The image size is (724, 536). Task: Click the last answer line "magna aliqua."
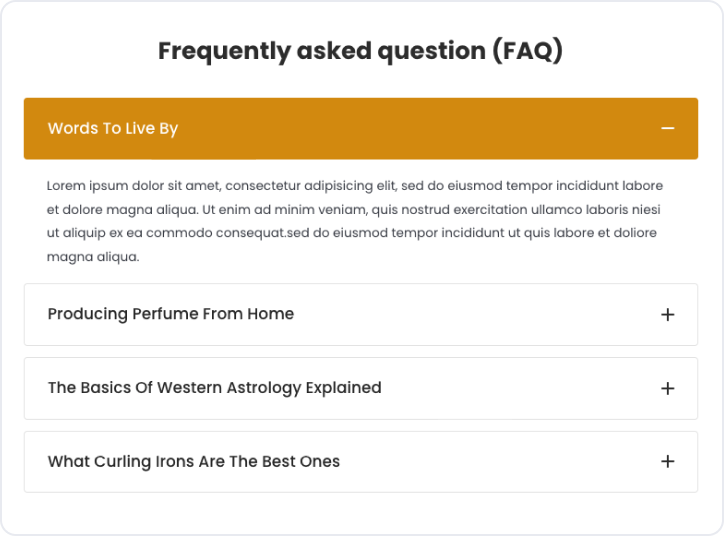[93, 257]
